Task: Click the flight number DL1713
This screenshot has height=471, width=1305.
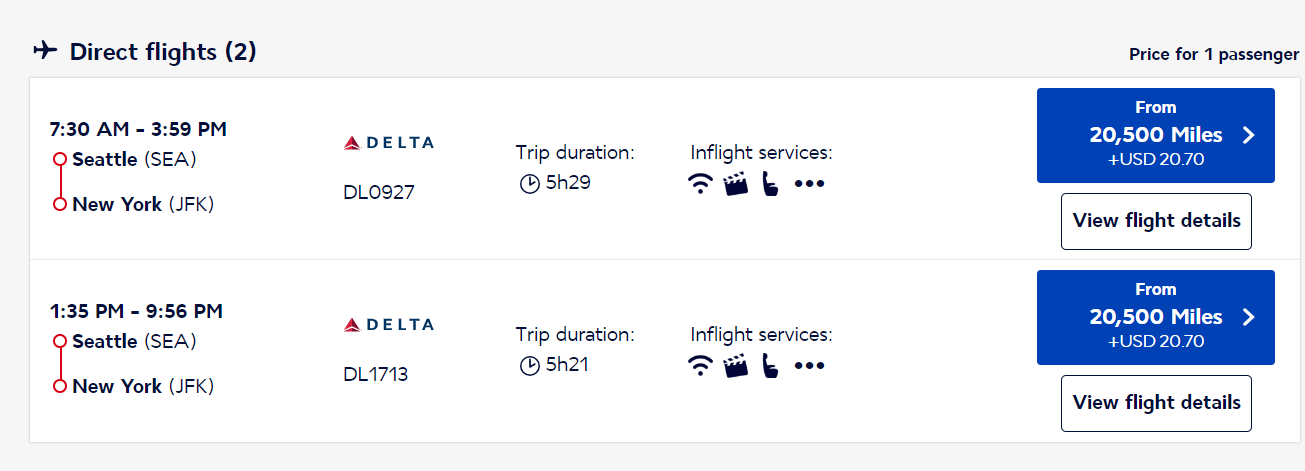Action: (x=376, y=375)
